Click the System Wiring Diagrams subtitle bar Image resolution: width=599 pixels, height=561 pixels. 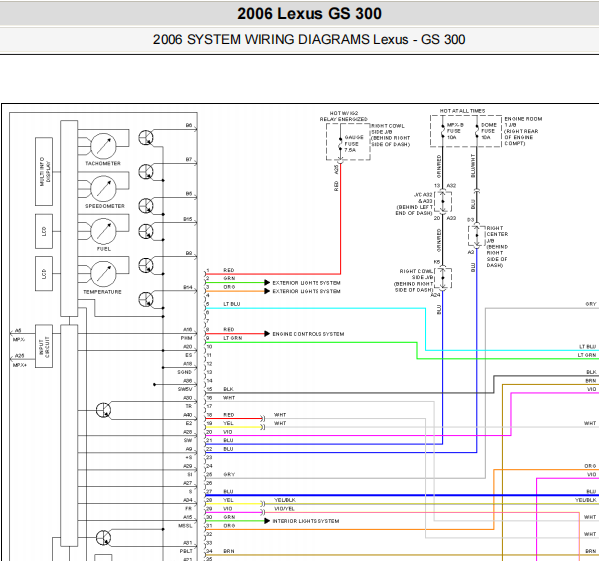[300, 40]
